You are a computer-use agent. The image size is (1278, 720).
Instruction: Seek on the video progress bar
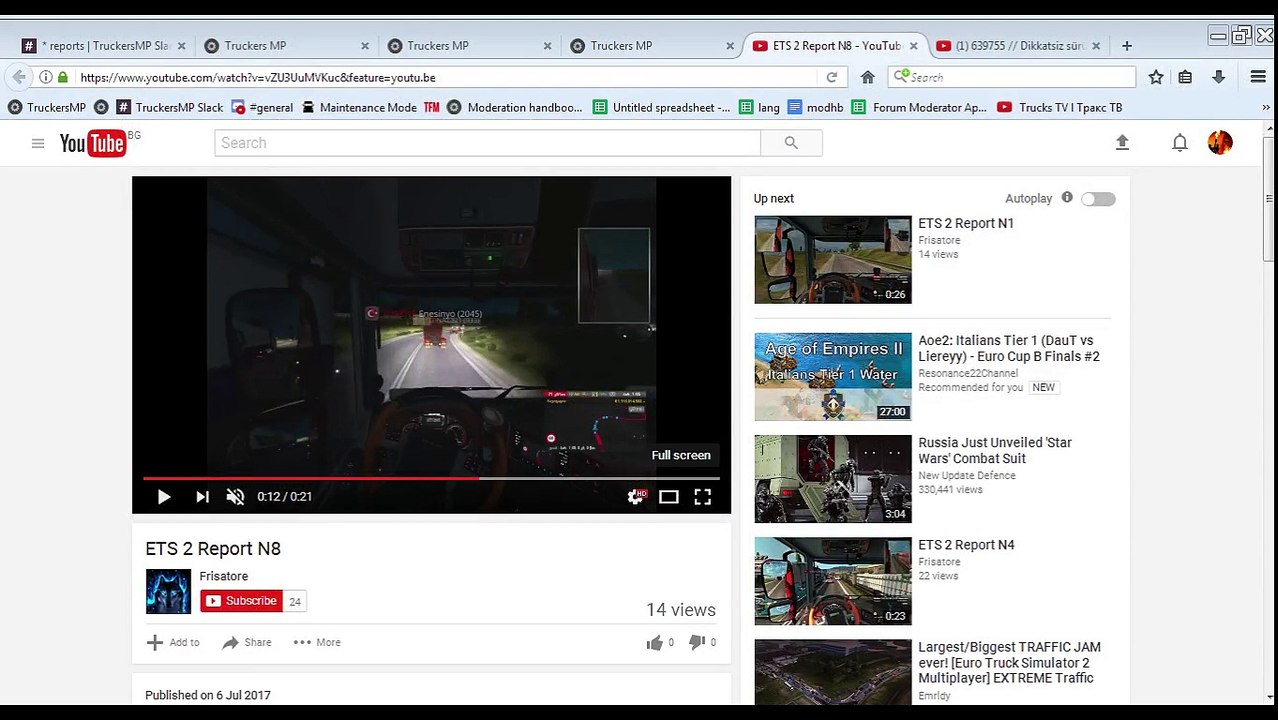pyautogui.click(x=431, y=478)
